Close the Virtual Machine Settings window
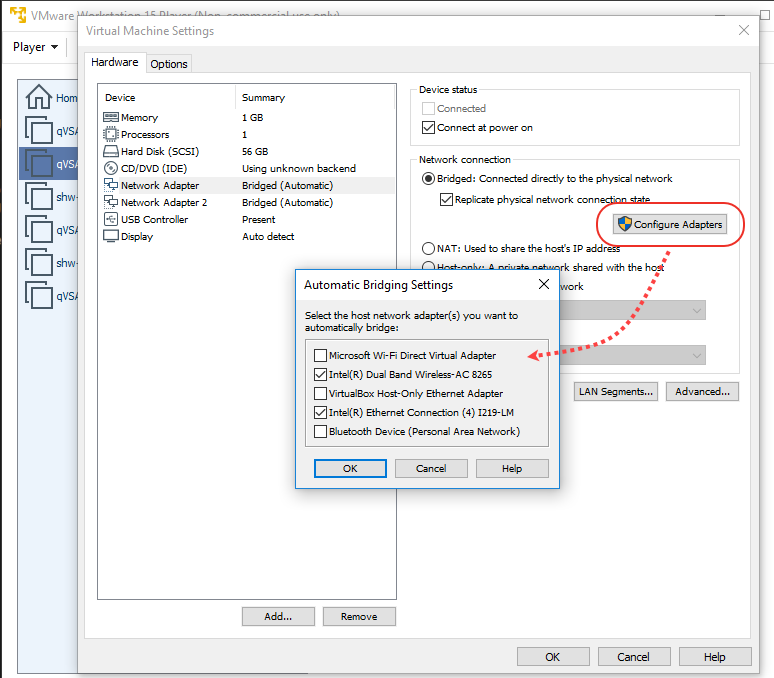 pos(743,30)
